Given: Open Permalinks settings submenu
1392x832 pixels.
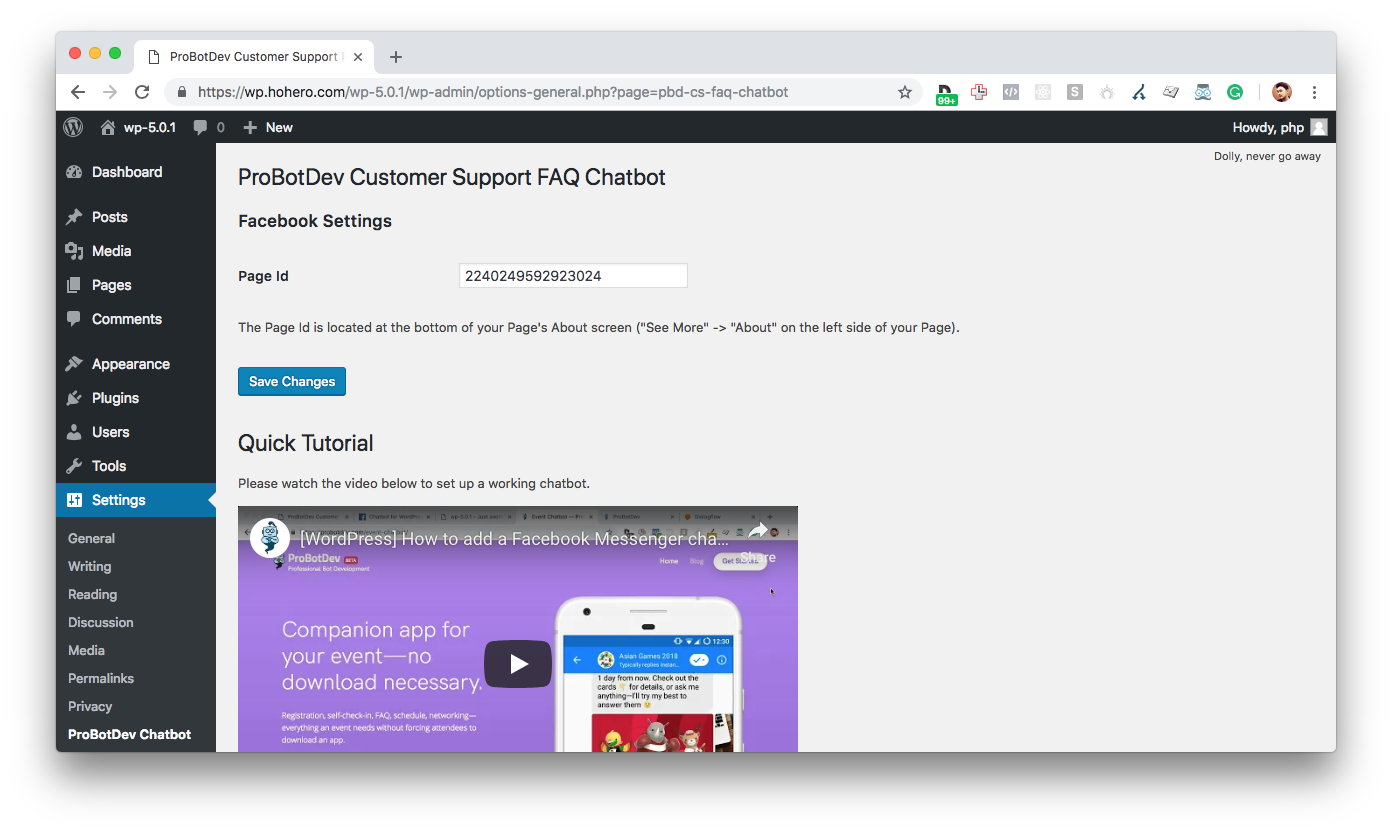Looking at the screenshot, I should click(101, 678).
